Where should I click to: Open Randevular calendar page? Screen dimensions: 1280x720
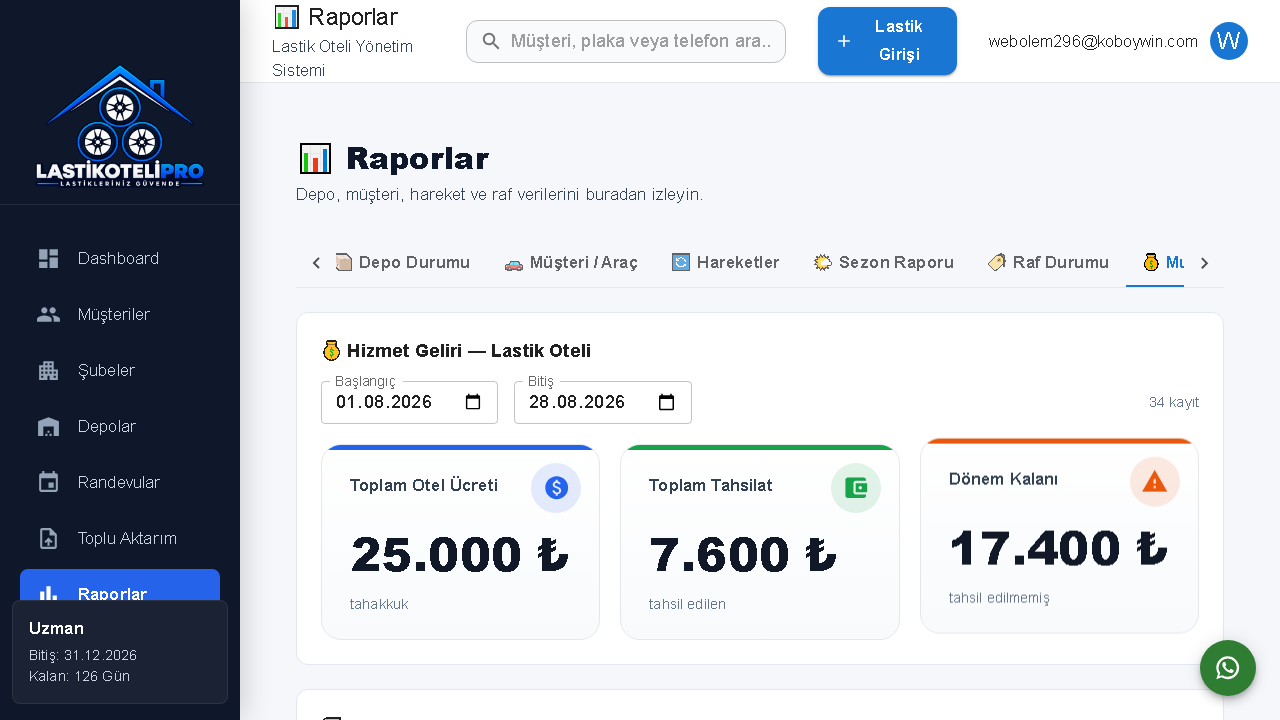pyautogui.click(x=120, y=482)
